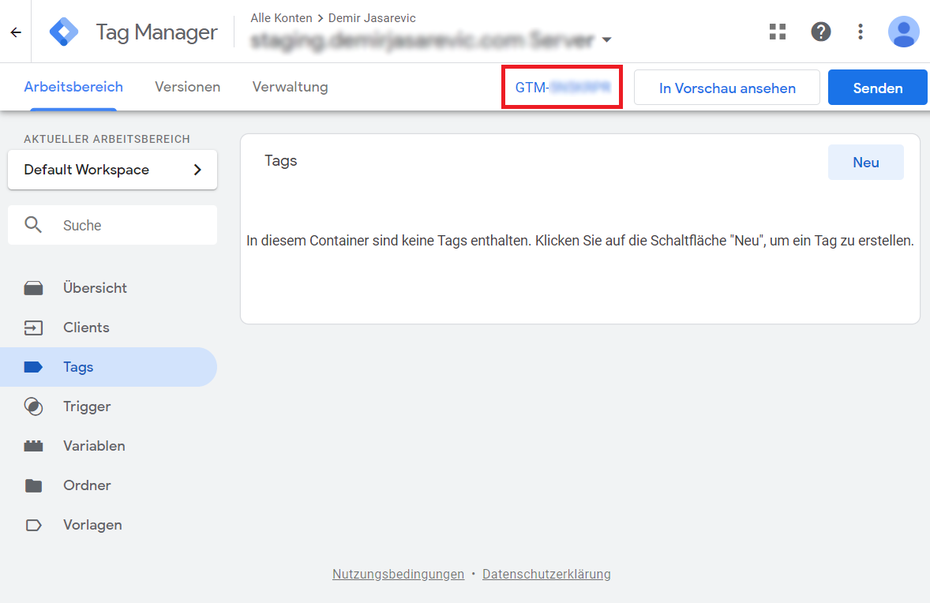This screenshot has width=930, height=603.
Task: Click the Vorlagen outline tag icon
Action: 33,525
